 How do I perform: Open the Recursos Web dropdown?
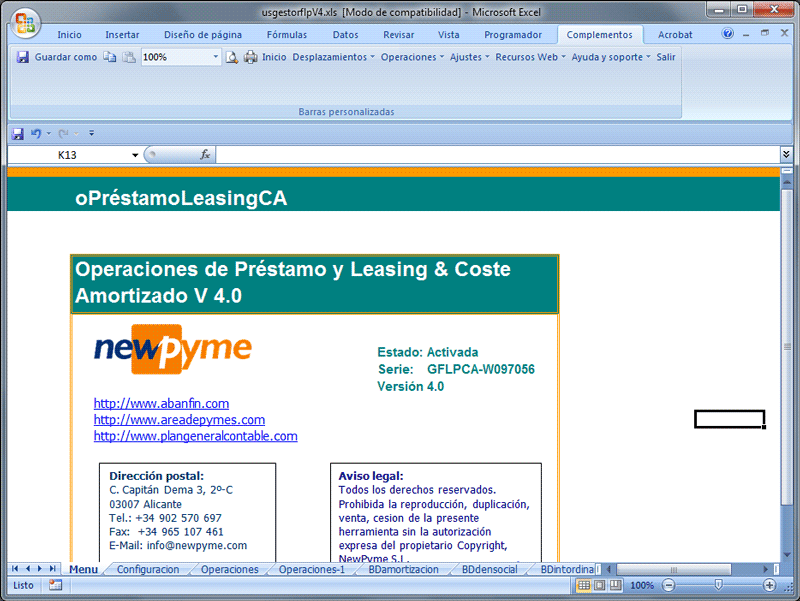point(531,57)
